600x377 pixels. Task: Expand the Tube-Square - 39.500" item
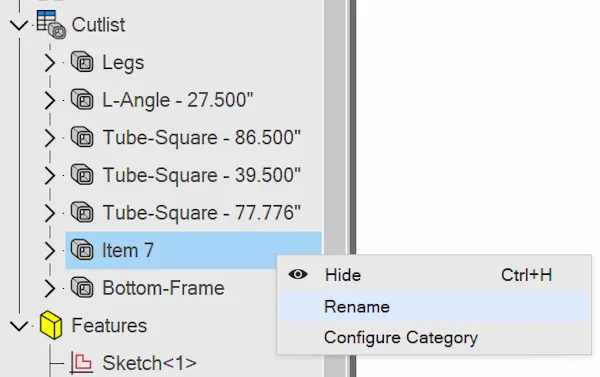coord(50,175)
